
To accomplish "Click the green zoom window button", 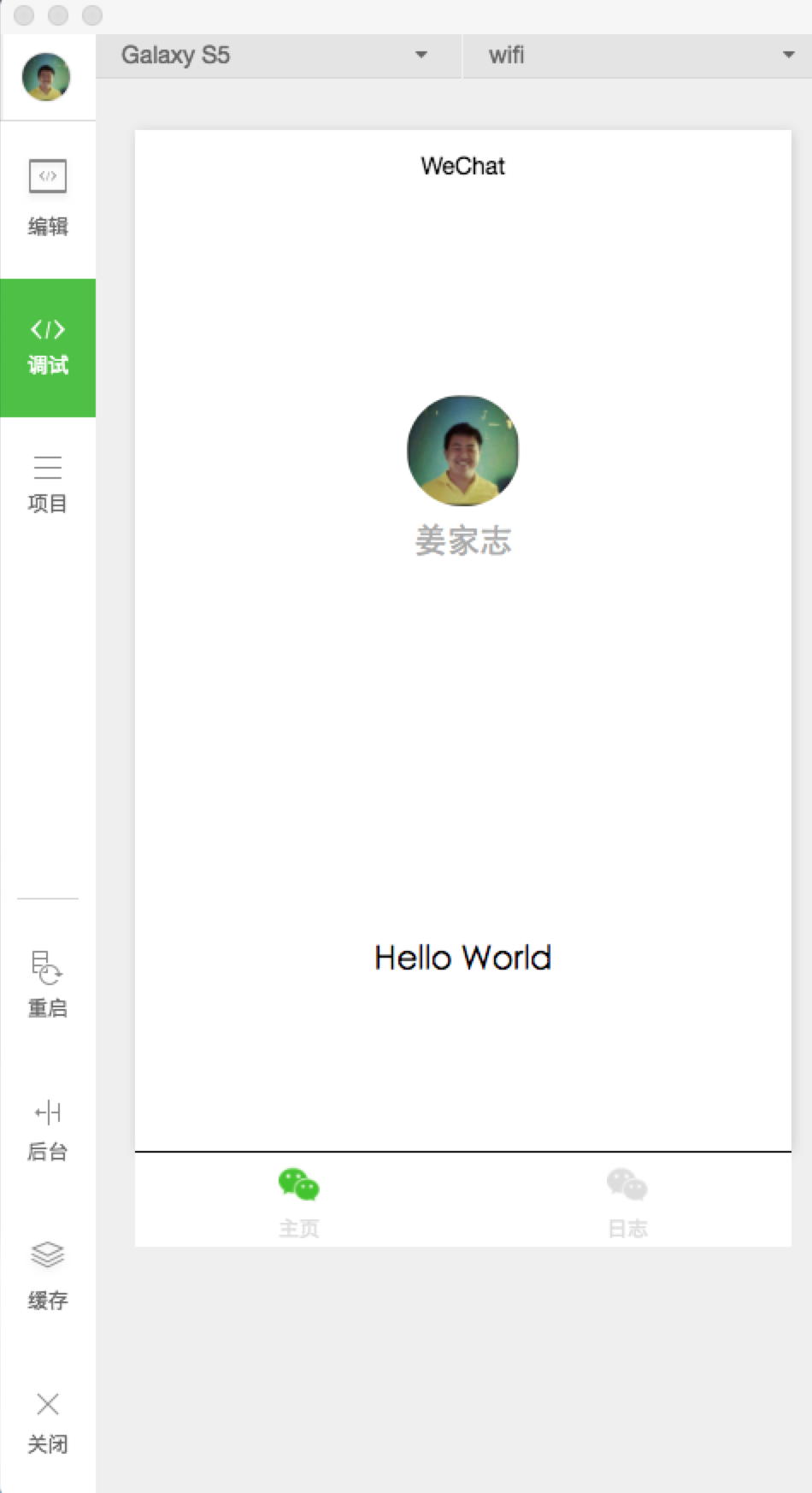I will tap(92, 15).
